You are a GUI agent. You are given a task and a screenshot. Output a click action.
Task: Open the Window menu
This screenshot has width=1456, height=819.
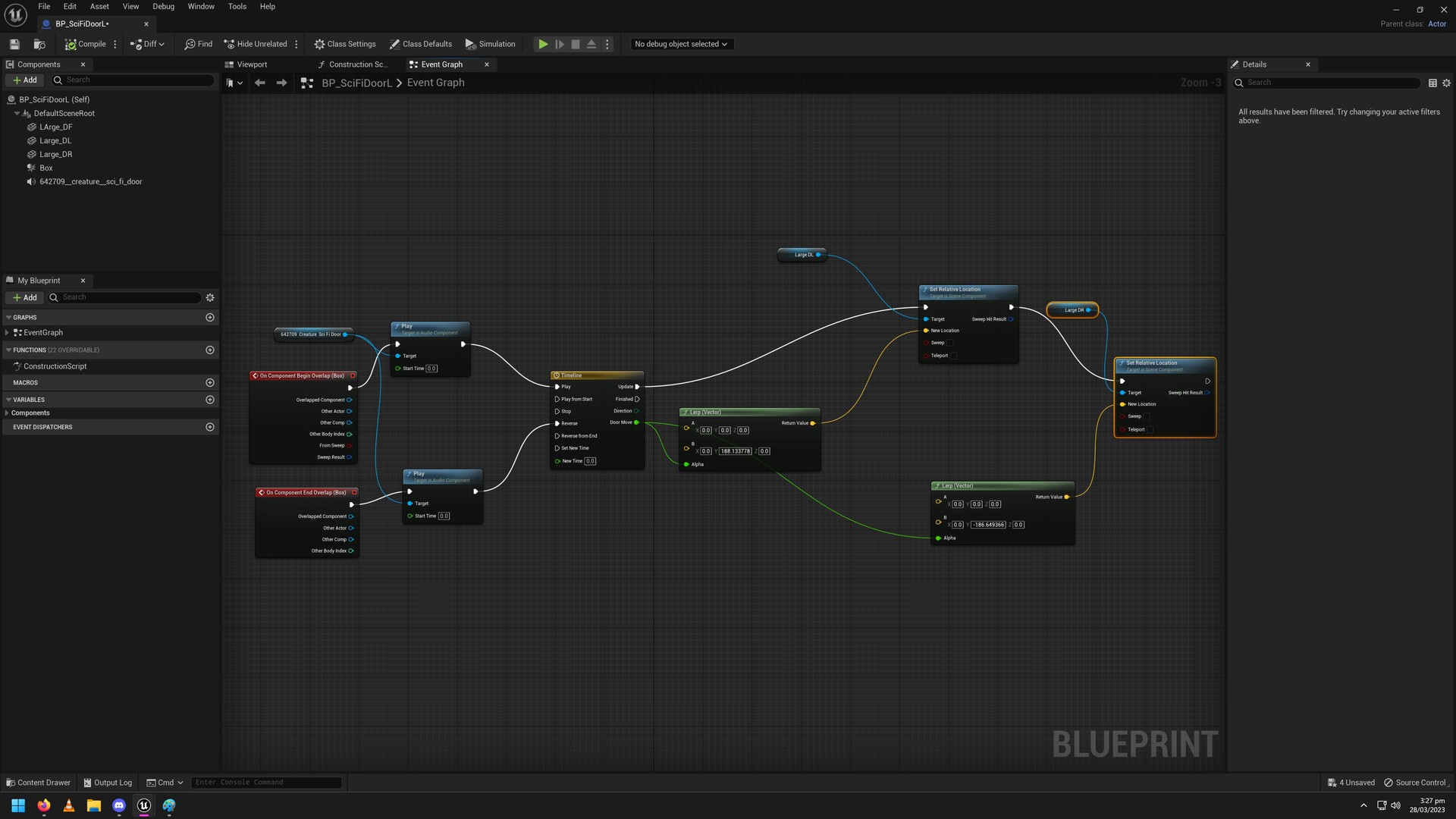(200, 6)
